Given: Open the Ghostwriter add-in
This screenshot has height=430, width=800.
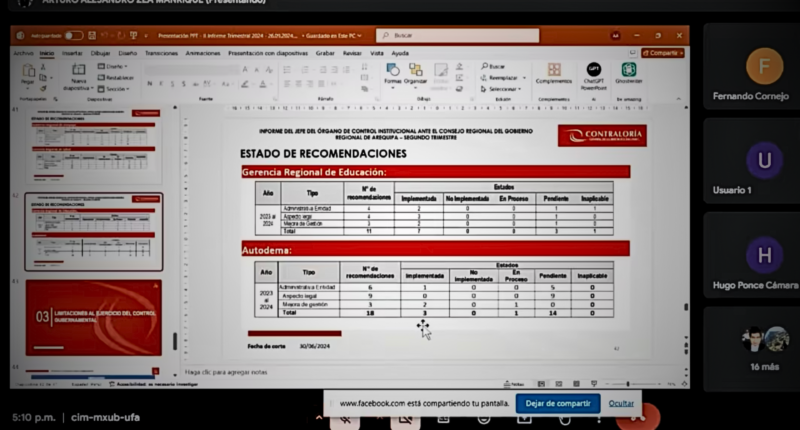Looking at the screenshot, I should tap(629, 73).
